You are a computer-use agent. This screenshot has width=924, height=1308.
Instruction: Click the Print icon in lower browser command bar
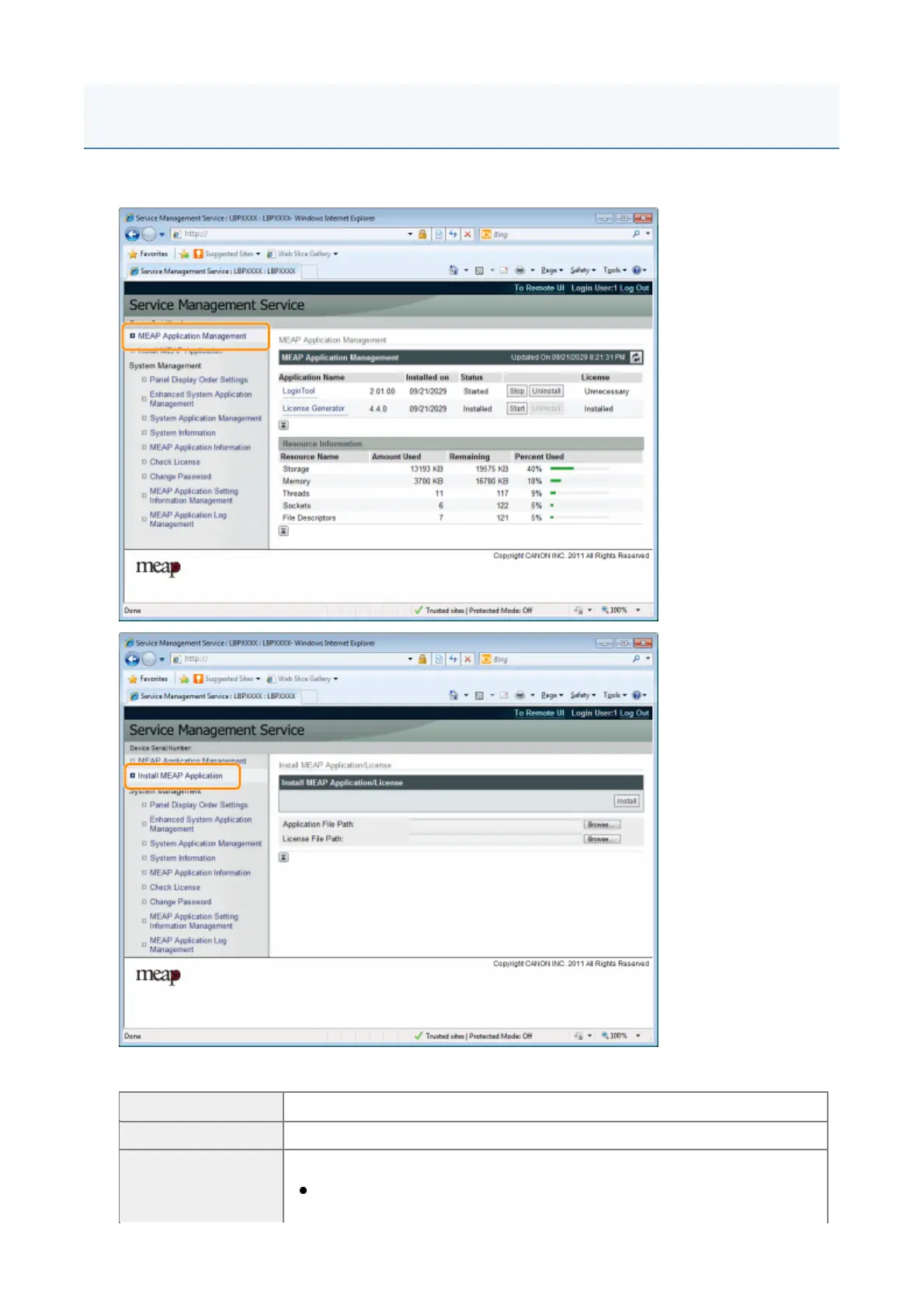519,695
